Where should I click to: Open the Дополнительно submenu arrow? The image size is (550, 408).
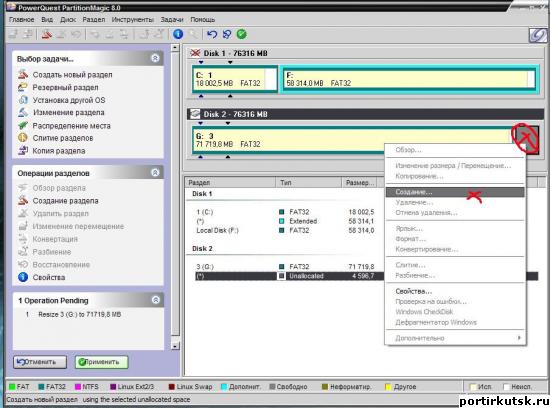(x=519, y=337)
